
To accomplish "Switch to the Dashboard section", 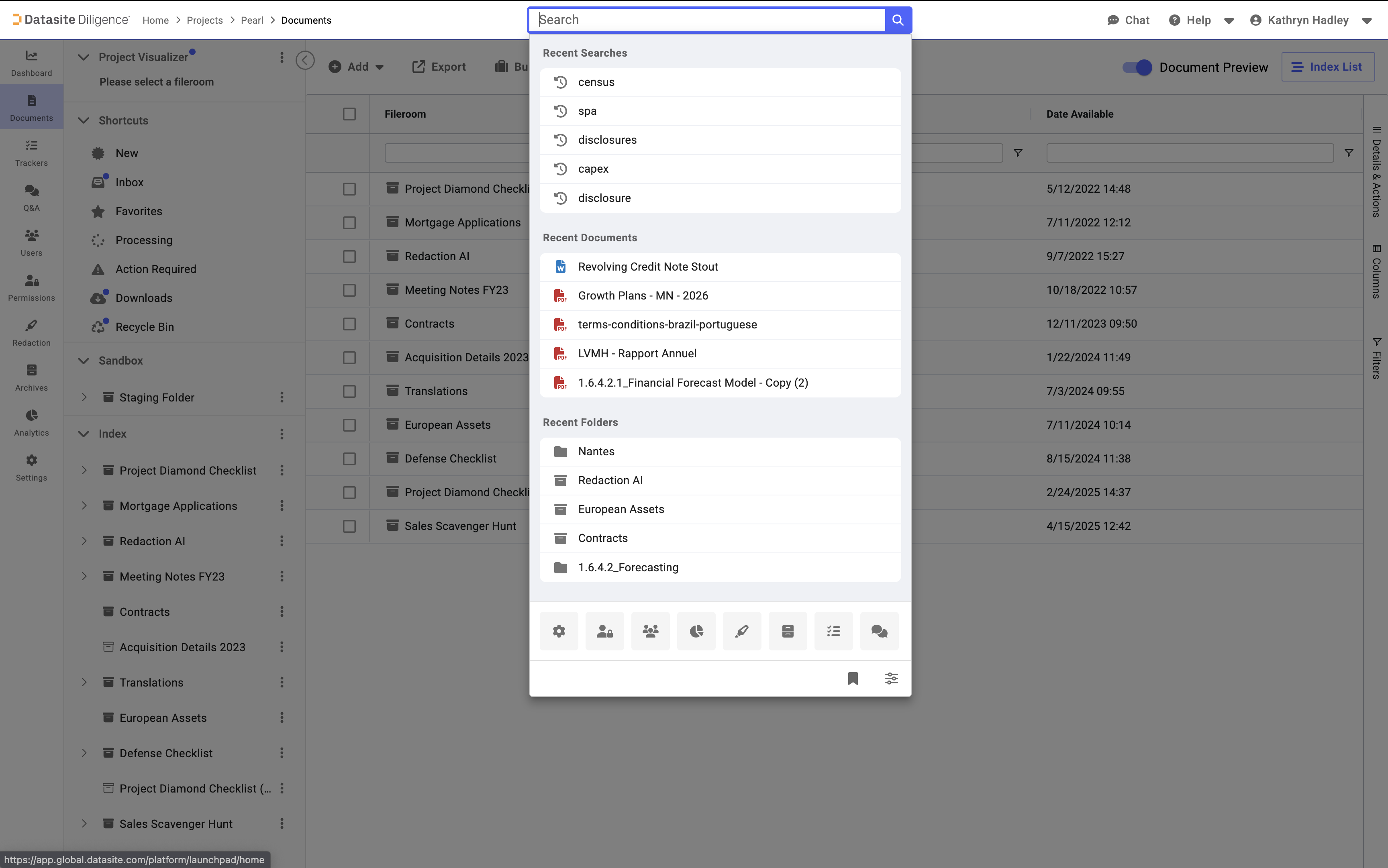I will pos(31,63).
